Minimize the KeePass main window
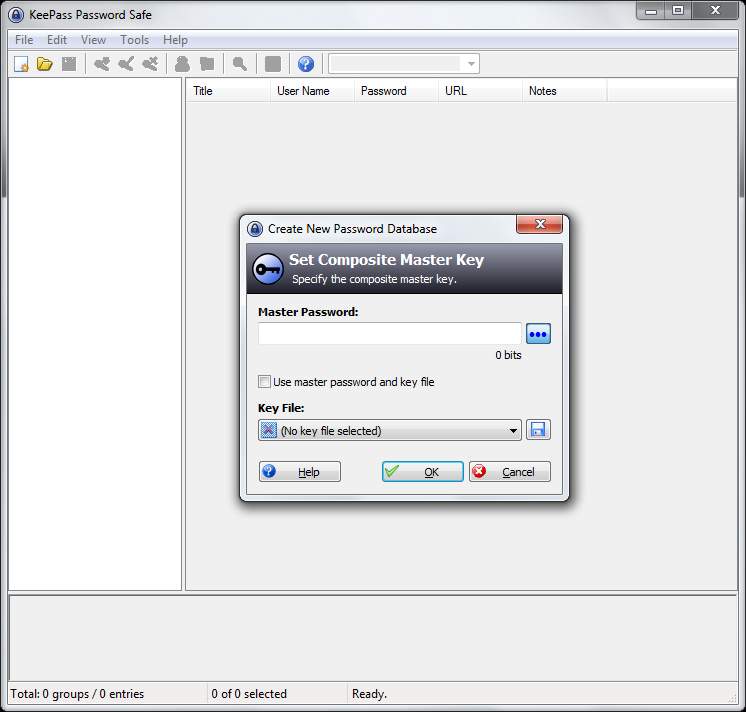 [651, 11]
